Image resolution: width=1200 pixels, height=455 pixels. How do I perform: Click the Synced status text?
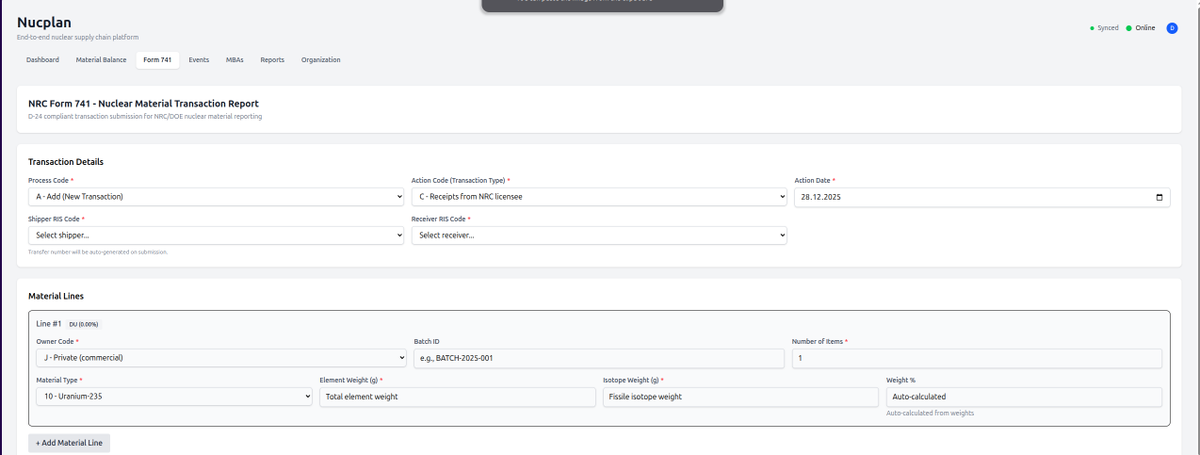pos(1108,28)
